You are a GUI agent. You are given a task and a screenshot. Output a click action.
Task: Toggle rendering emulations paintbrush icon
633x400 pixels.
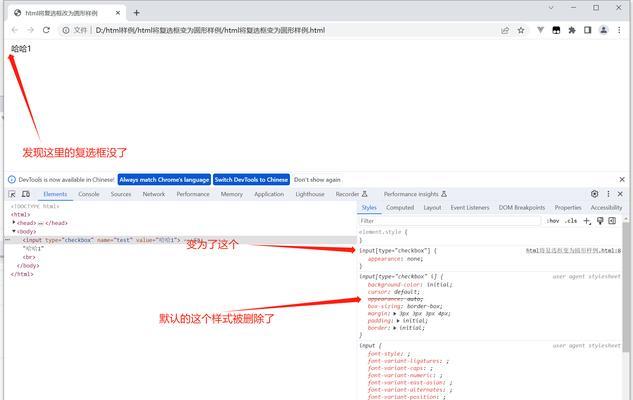pyautogui.click(x=600, y=221)
